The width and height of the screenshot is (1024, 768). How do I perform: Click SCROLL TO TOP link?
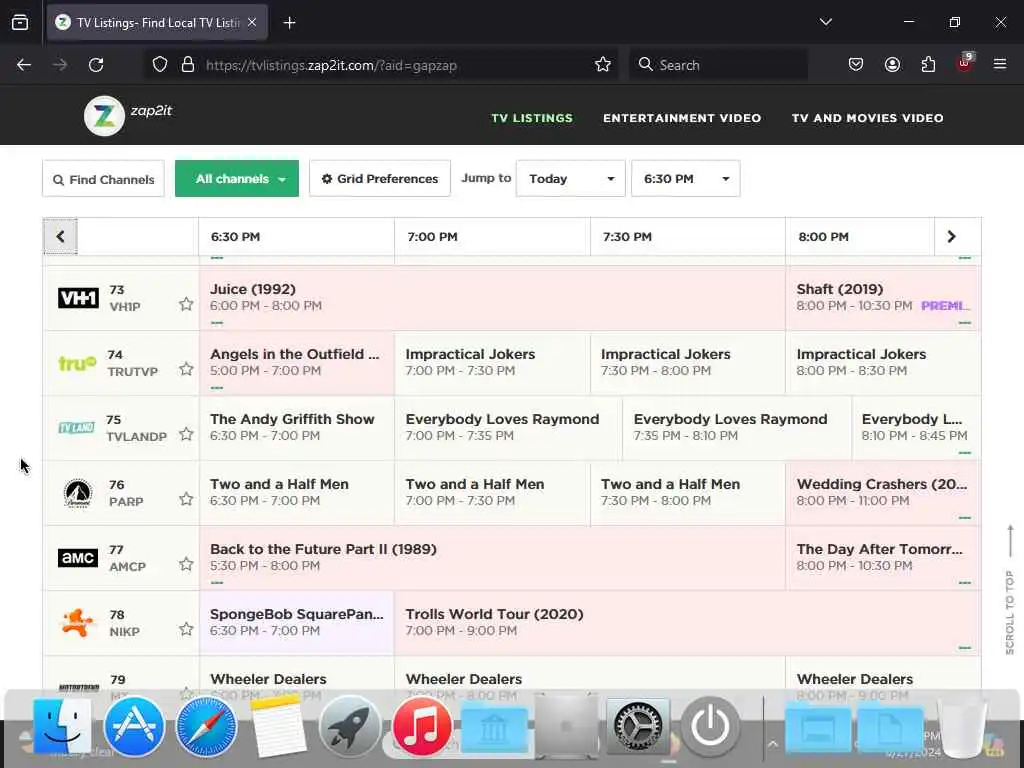1010,589
